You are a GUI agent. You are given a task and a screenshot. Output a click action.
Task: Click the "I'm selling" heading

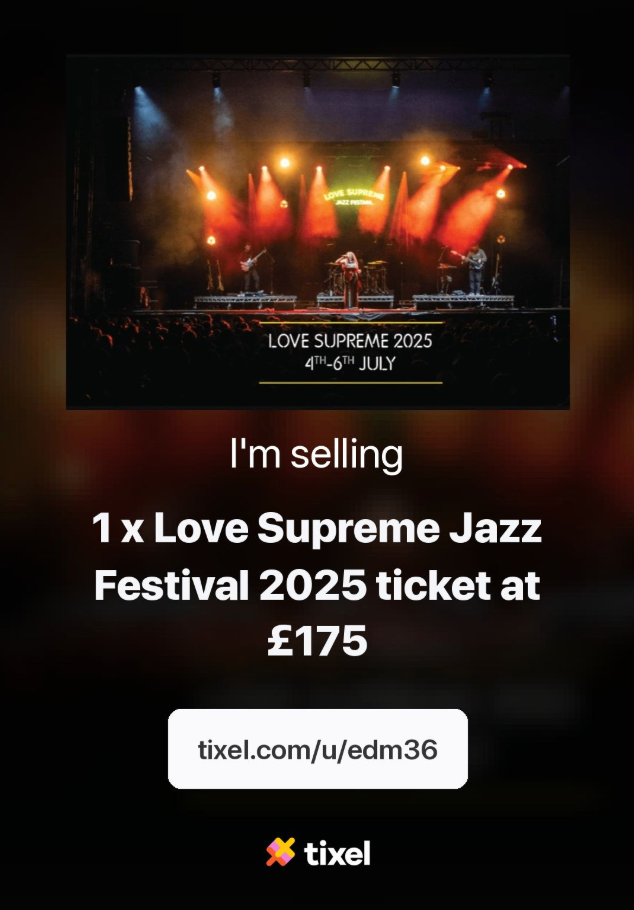coord(316,454)
